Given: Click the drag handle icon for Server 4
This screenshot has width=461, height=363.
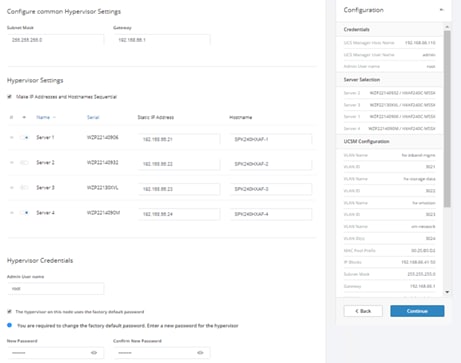Looking at the screenshot, I should (12, 212).
